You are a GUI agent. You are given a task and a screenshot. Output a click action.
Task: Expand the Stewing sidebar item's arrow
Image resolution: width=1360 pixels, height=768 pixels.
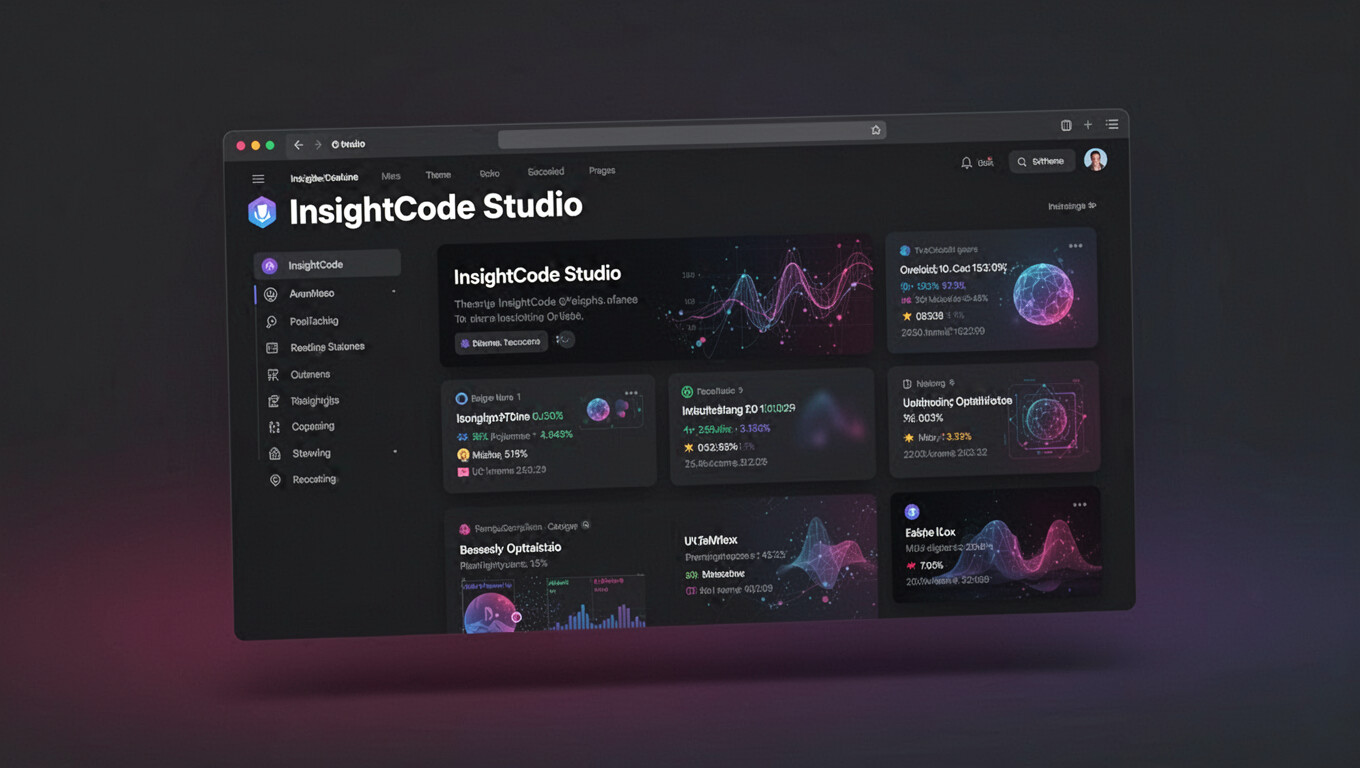click(395, 452)
